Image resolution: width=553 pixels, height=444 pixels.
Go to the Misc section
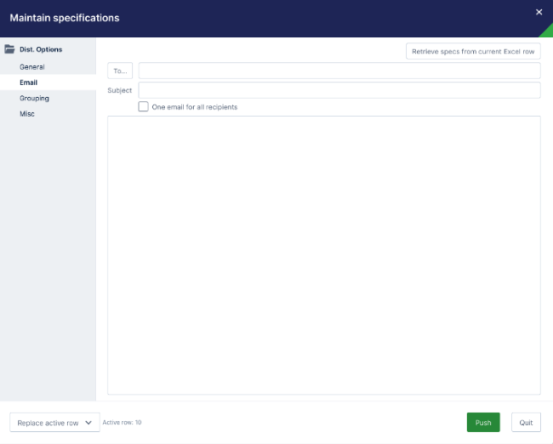[x=27, y=114]
